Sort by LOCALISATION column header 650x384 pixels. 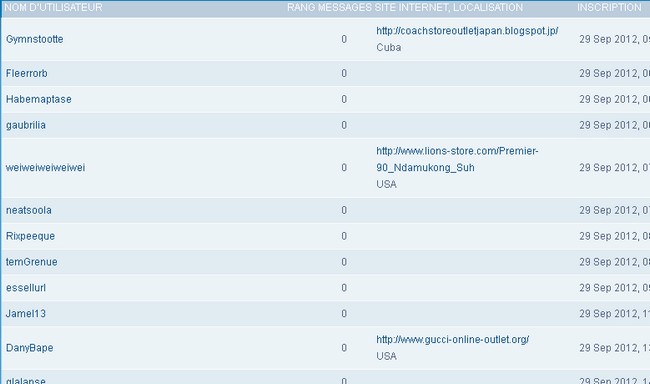[488, 7]
